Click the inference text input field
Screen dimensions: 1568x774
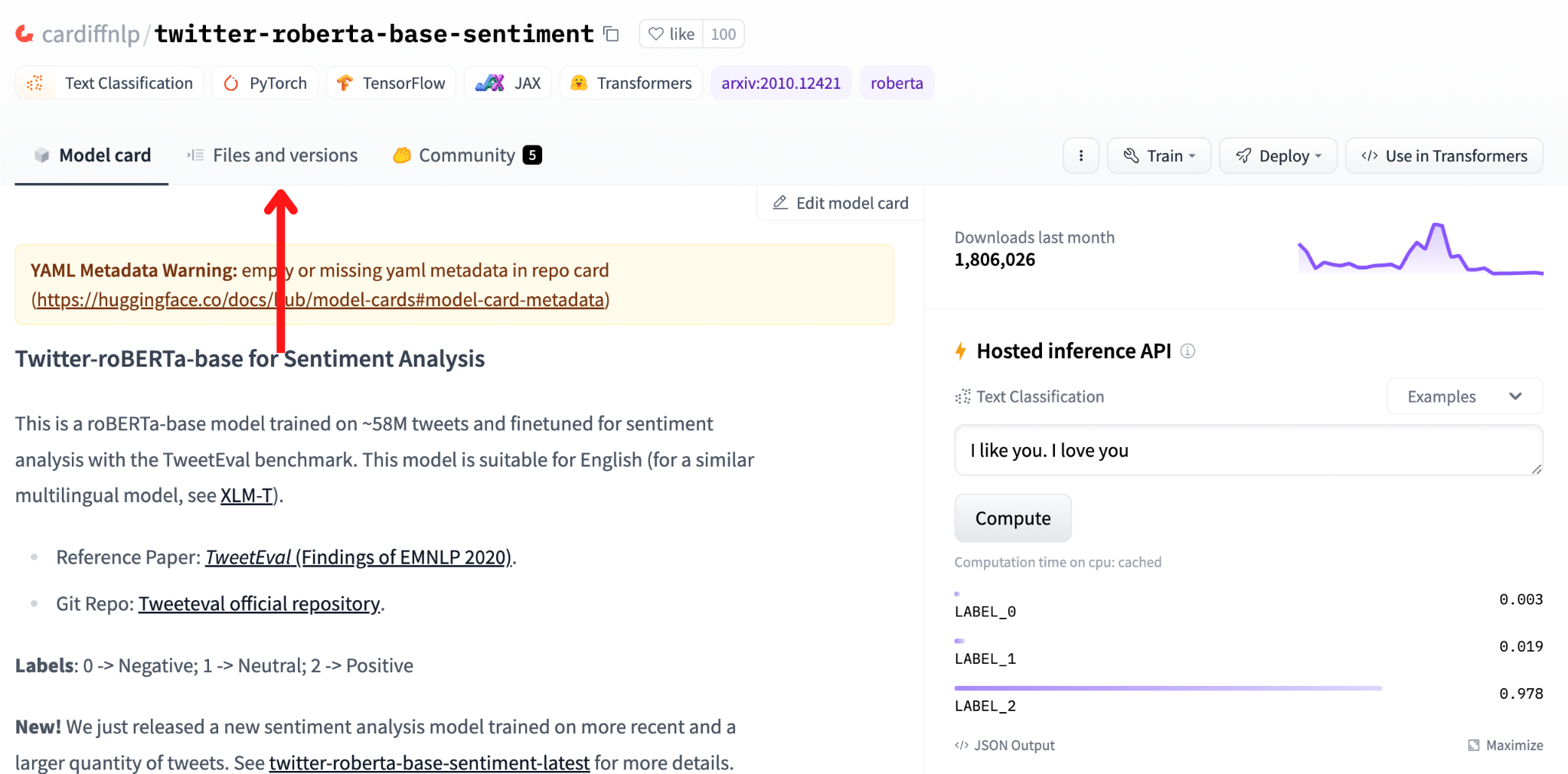click(x=1249, y=450)
